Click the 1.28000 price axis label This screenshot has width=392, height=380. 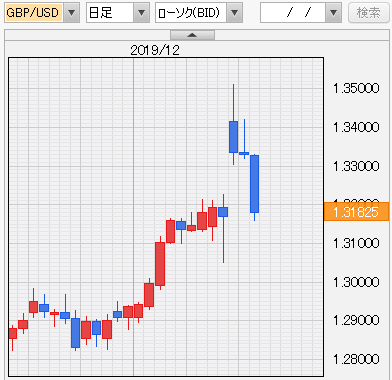click(x=356, y=359)
